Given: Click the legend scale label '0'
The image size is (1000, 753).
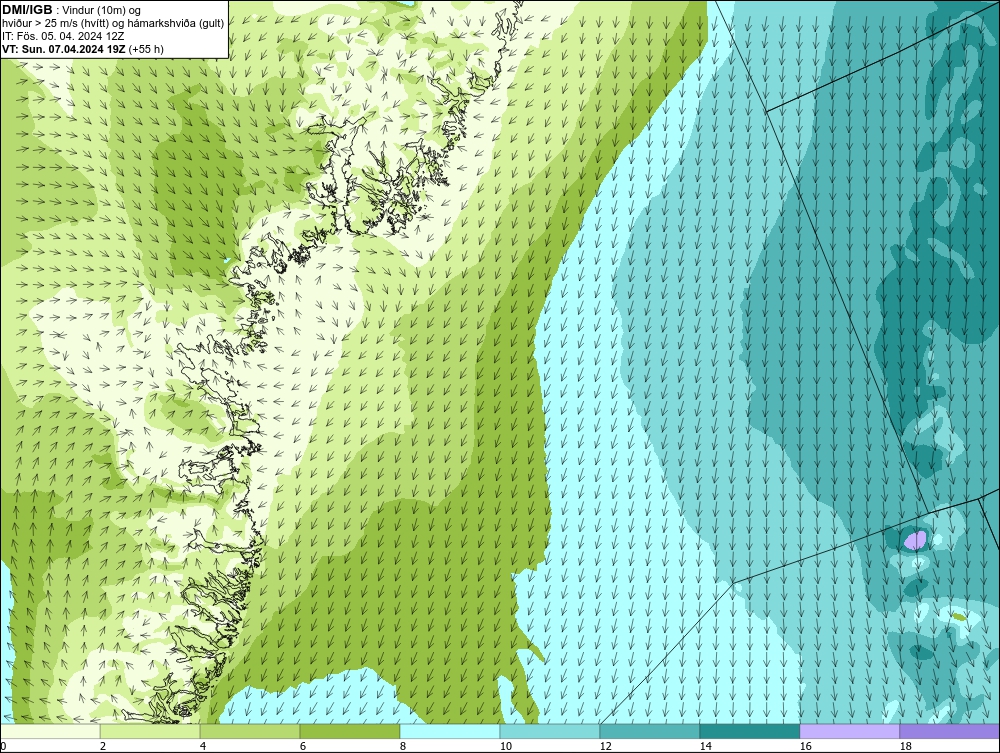Looking at the screenshot, I should point(3,746).
